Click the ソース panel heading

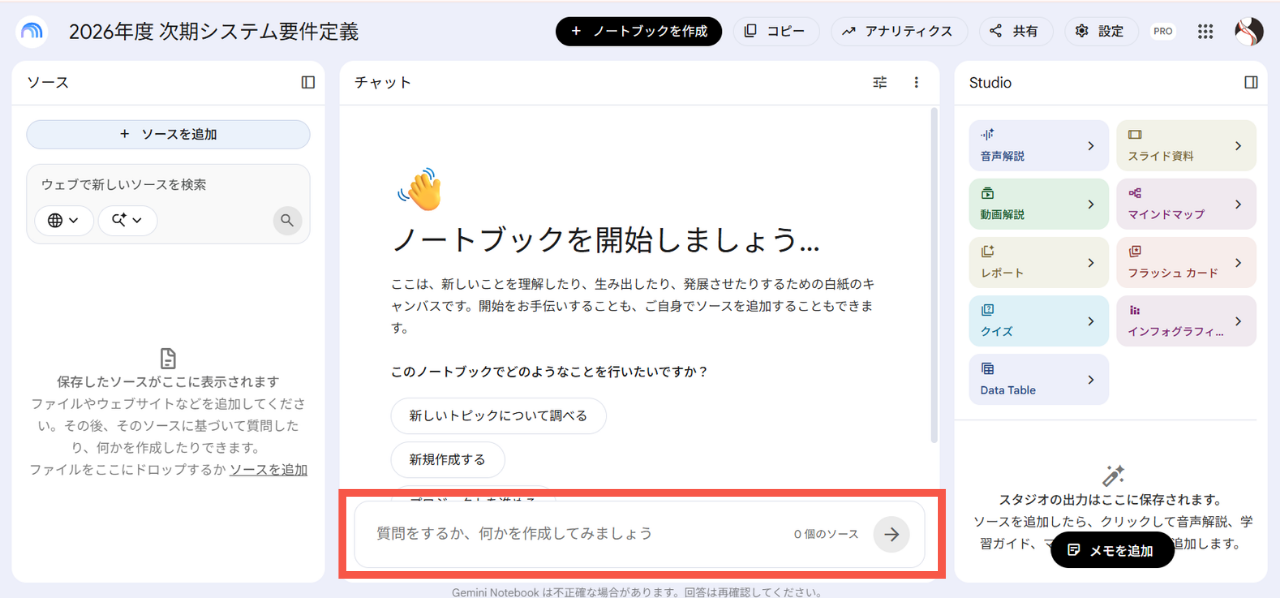pyautogui.click(x=48, y=82)
